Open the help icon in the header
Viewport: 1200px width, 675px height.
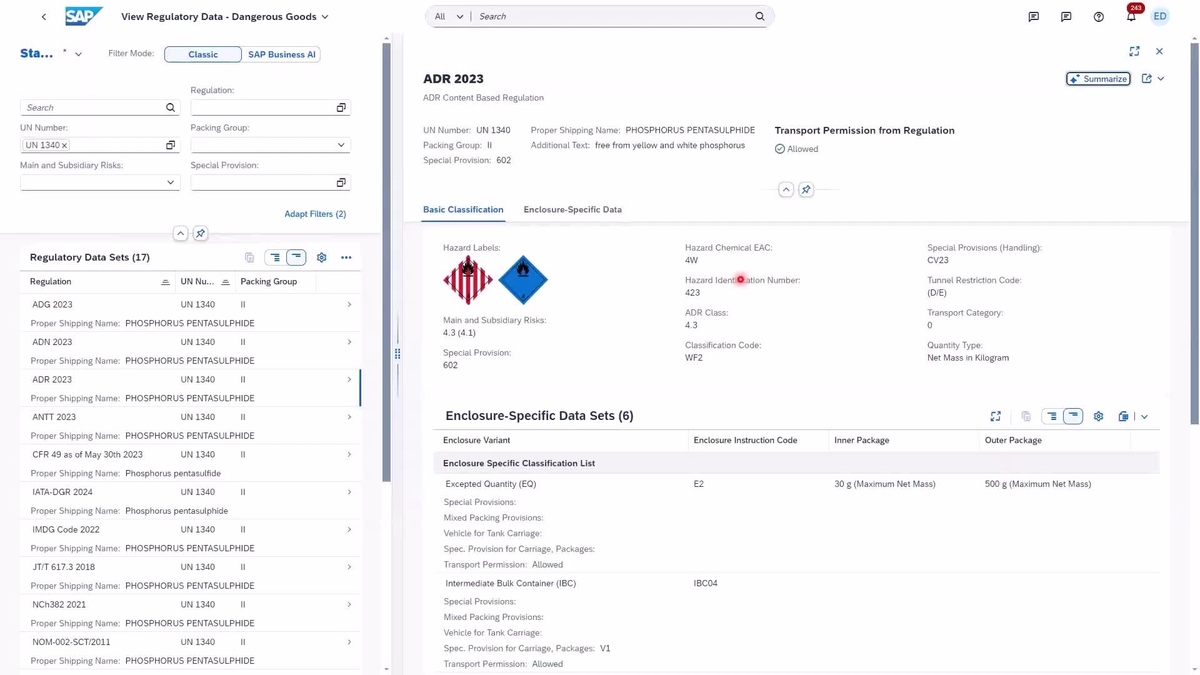click(1098, 16)
